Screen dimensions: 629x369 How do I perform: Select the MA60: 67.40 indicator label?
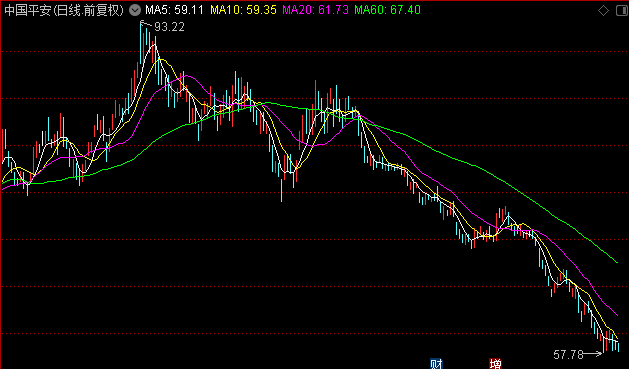pos(388,10)
